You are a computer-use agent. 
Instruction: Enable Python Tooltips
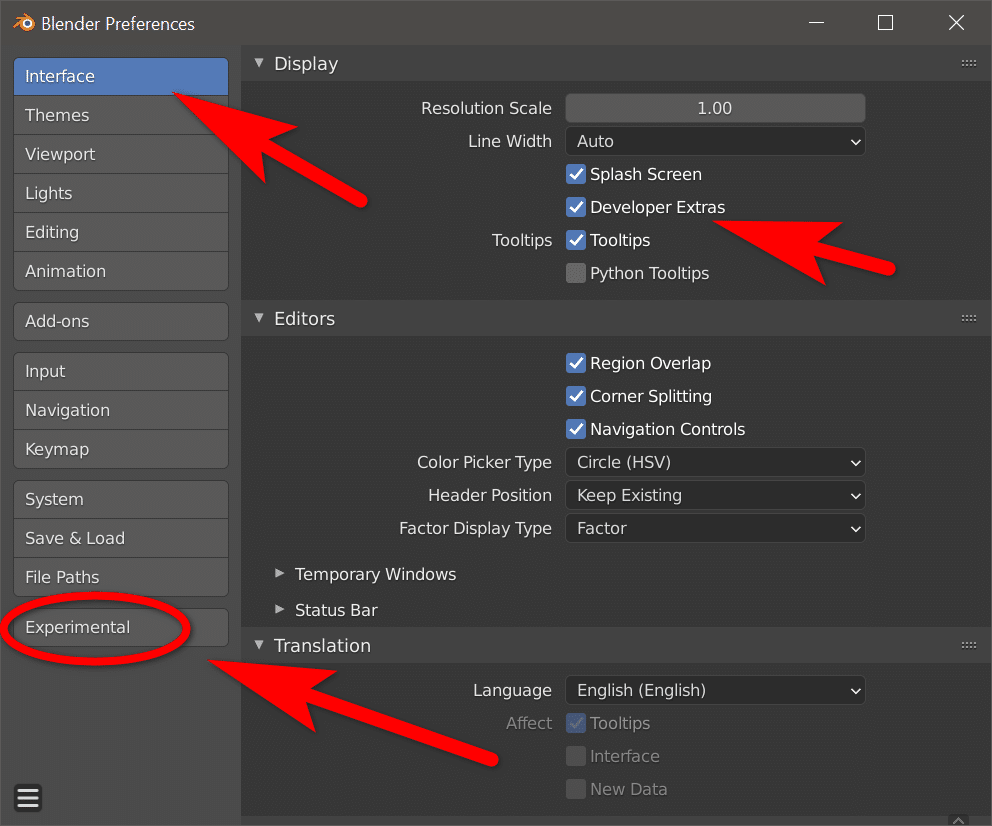(x=576, y=273)
